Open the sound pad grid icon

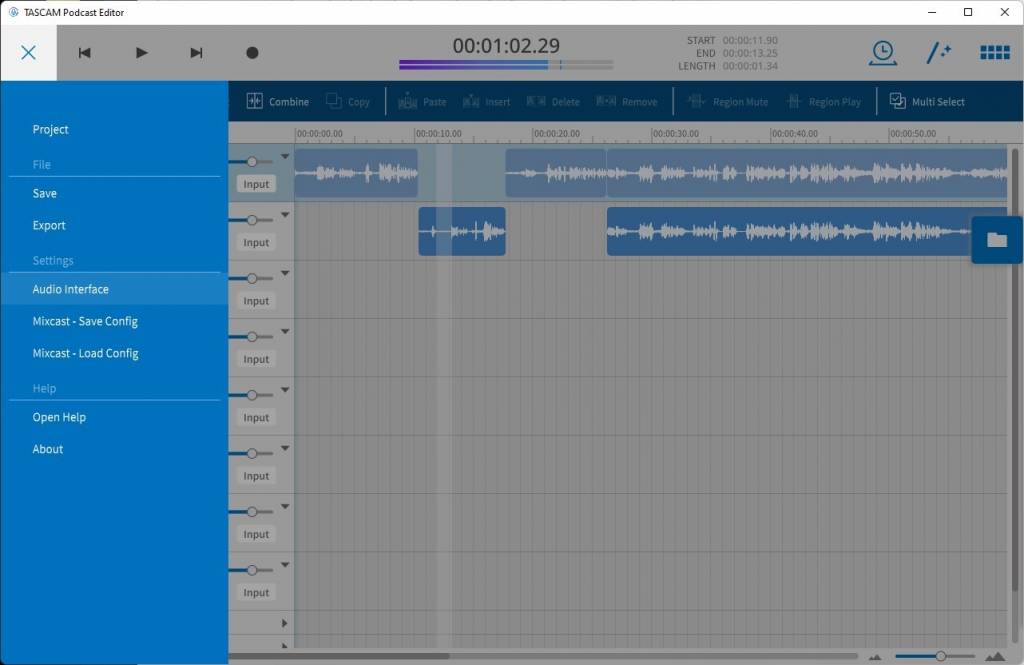click(x=995, y=52)
